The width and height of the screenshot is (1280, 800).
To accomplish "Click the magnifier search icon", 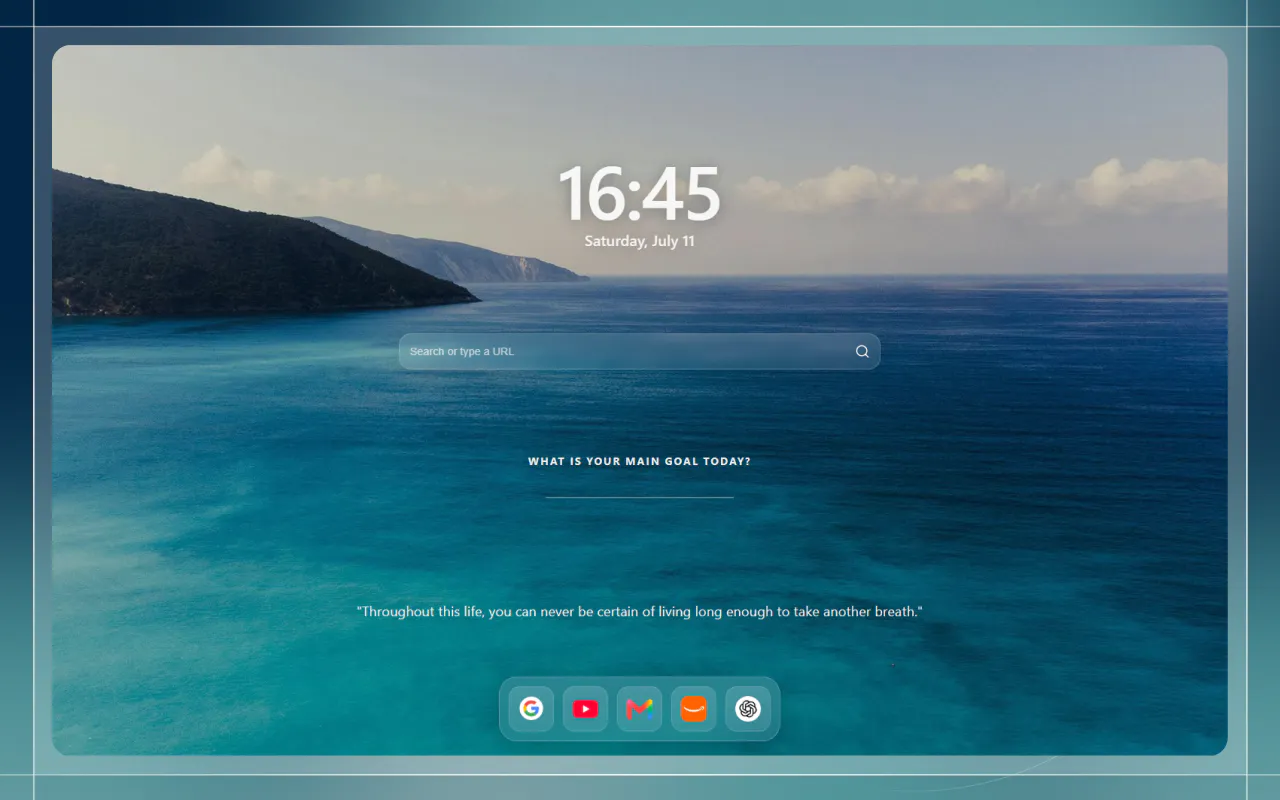I will 862,351.
